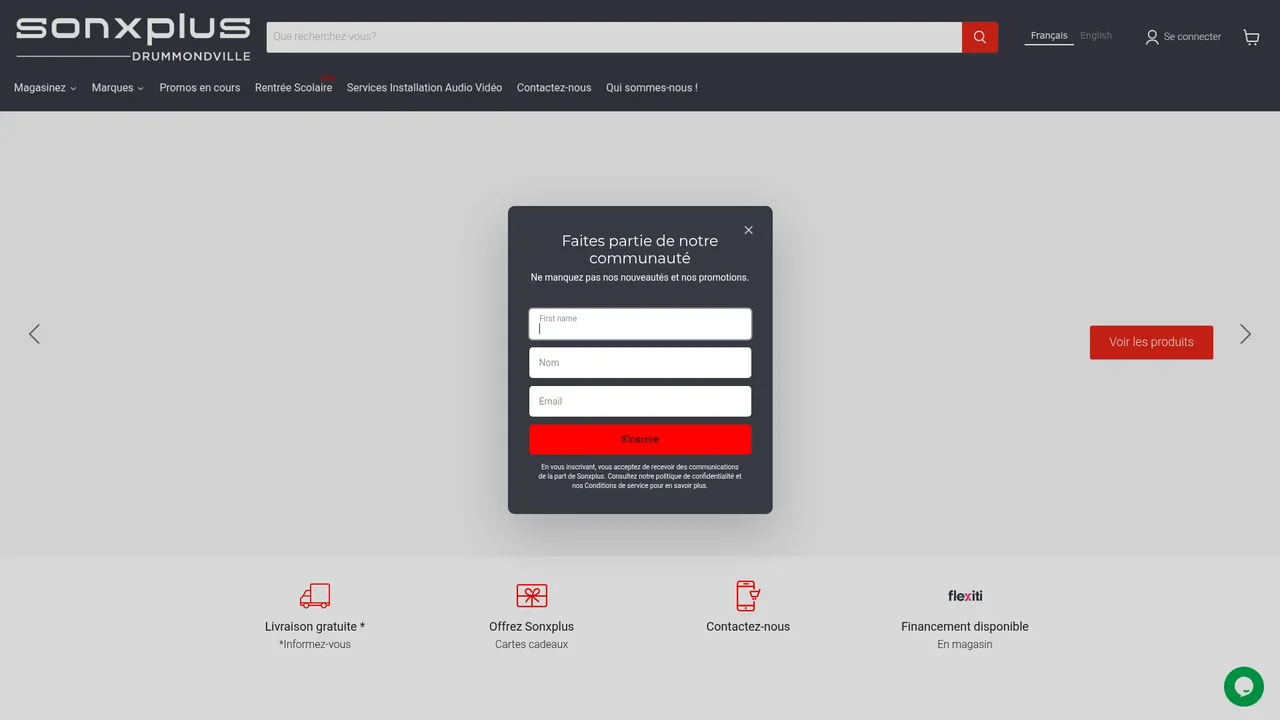Click the En magasin subtitle text
The image size is (1280, 720).
[x=965, y=645]
